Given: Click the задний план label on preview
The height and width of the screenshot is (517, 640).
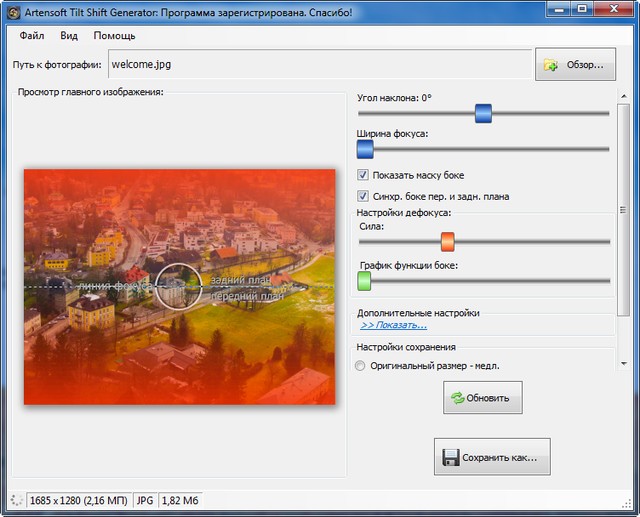Looking at the screenshot, I should (x=240, y=280).
